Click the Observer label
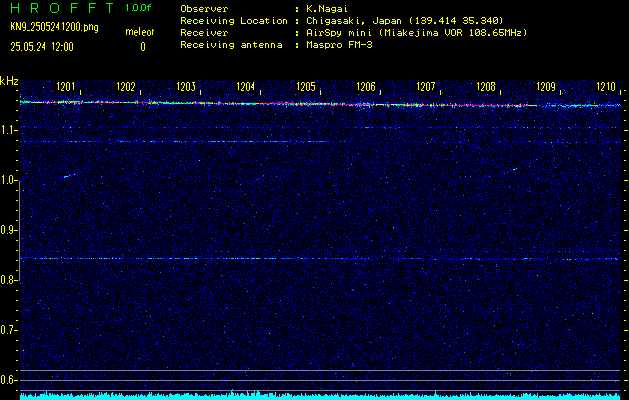 (x=204, y=8)
